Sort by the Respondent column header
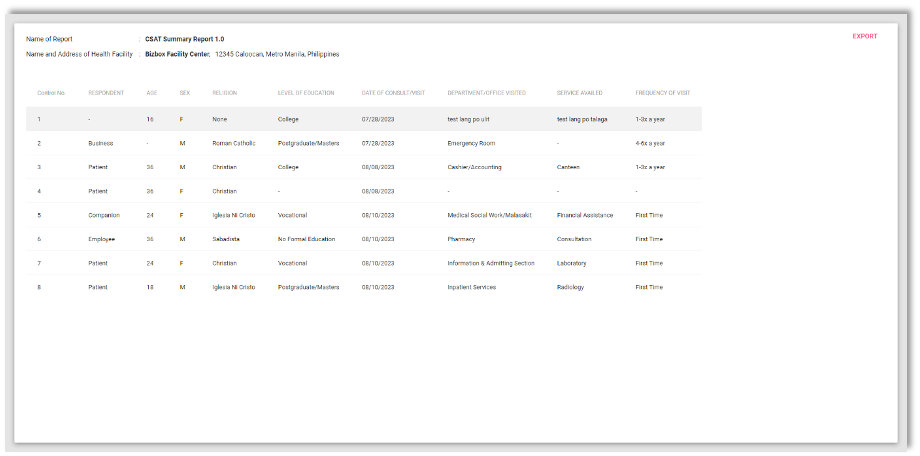The width and height of the screenshot is (920, 456). click(106, 93)
